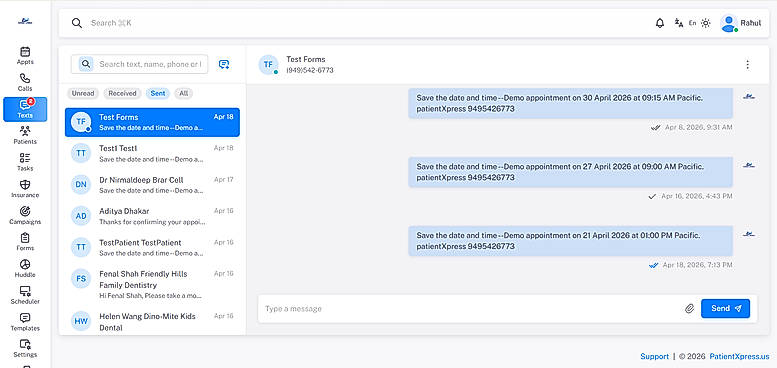Open the TestPatient TestPatient conversation
Screen dimensions: 777x368
(x=152, y=248)
